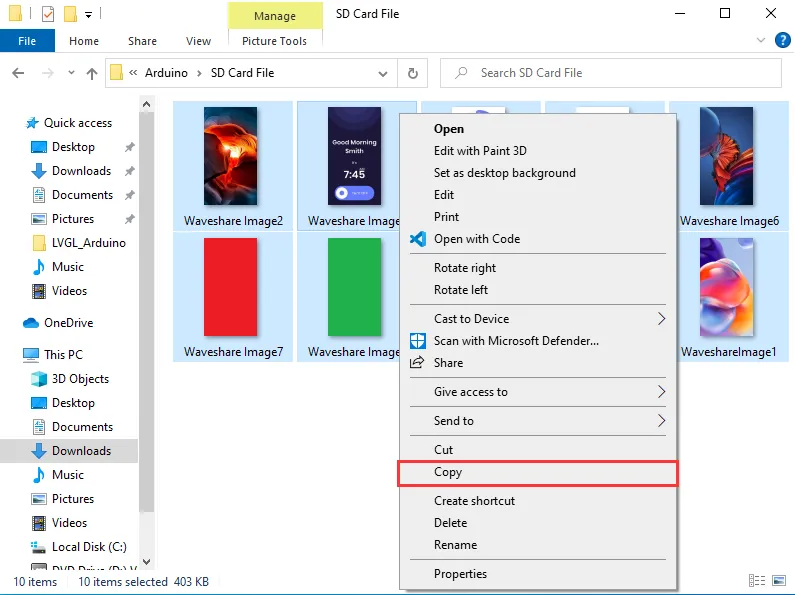Switch to large thumbnails view icon
The image size is (795, 595).
(778, 581)
